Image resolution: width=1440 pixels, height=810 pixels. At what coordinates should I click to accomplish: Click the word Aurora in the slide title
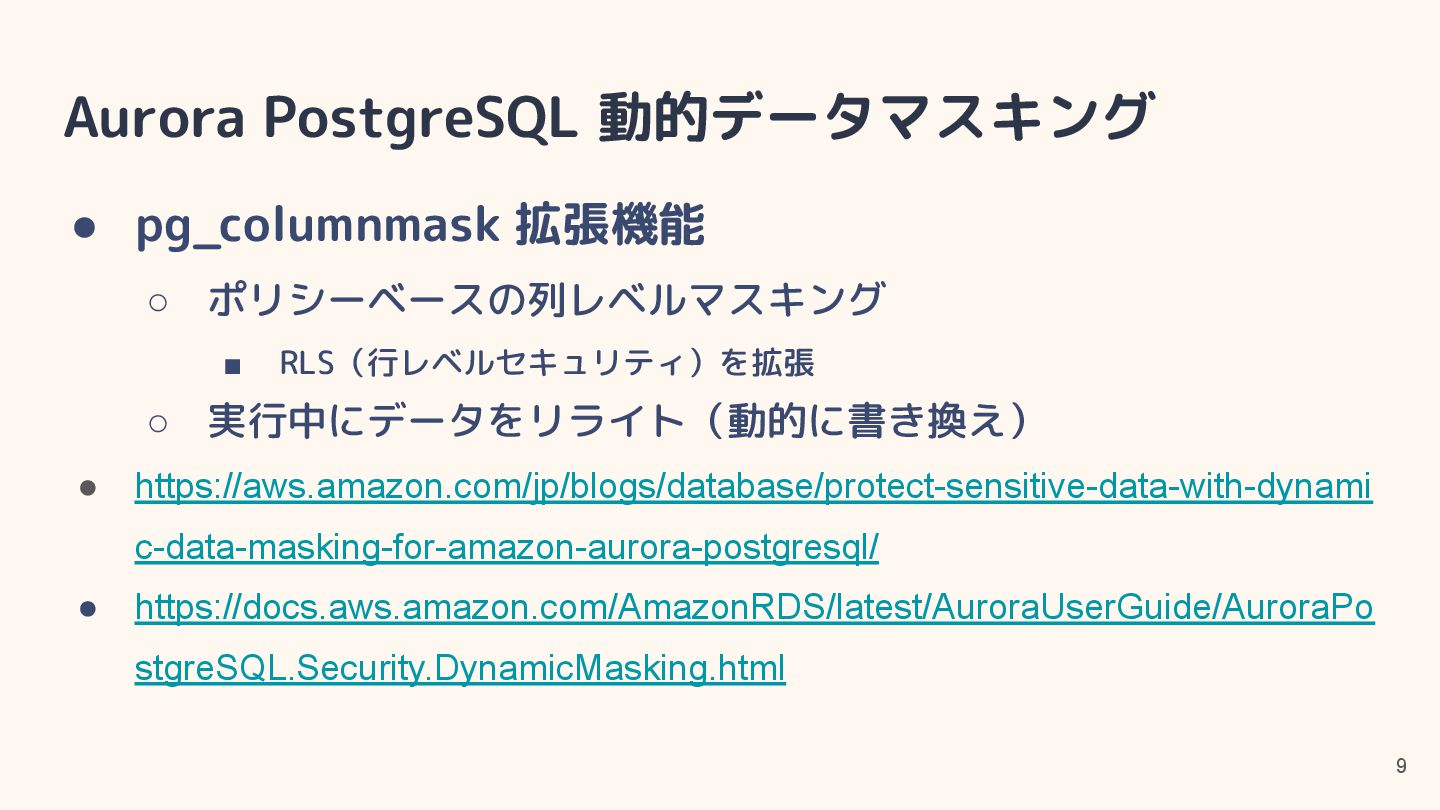[x=154, y=117]
